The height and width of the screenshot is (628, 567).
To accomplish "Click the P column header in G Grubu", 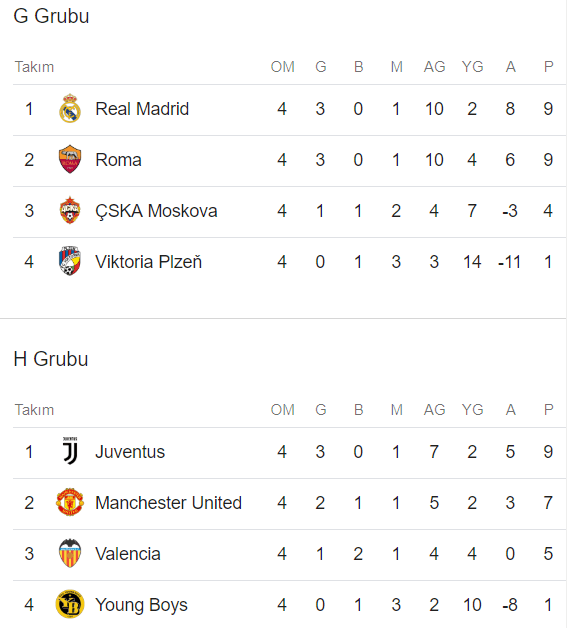I will click(x=549, y=66).
